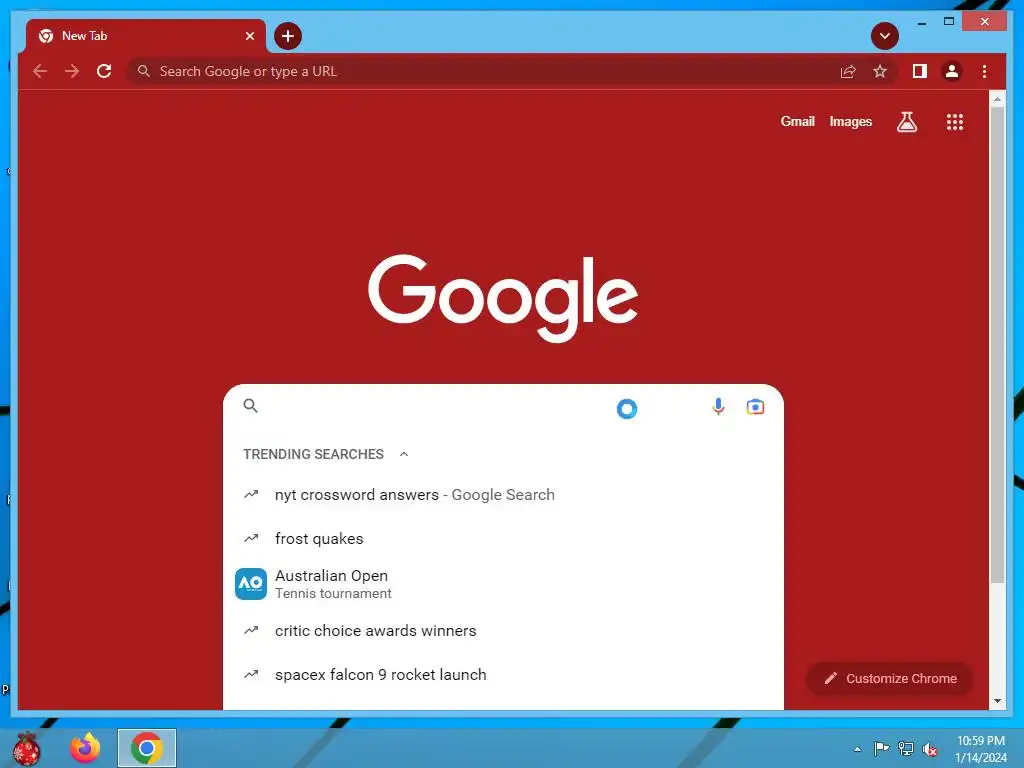Image resolution: width=1024 pixels, height=768 pixels.
Task: Select critic choice awards winners suggestion
Action: 503,631
